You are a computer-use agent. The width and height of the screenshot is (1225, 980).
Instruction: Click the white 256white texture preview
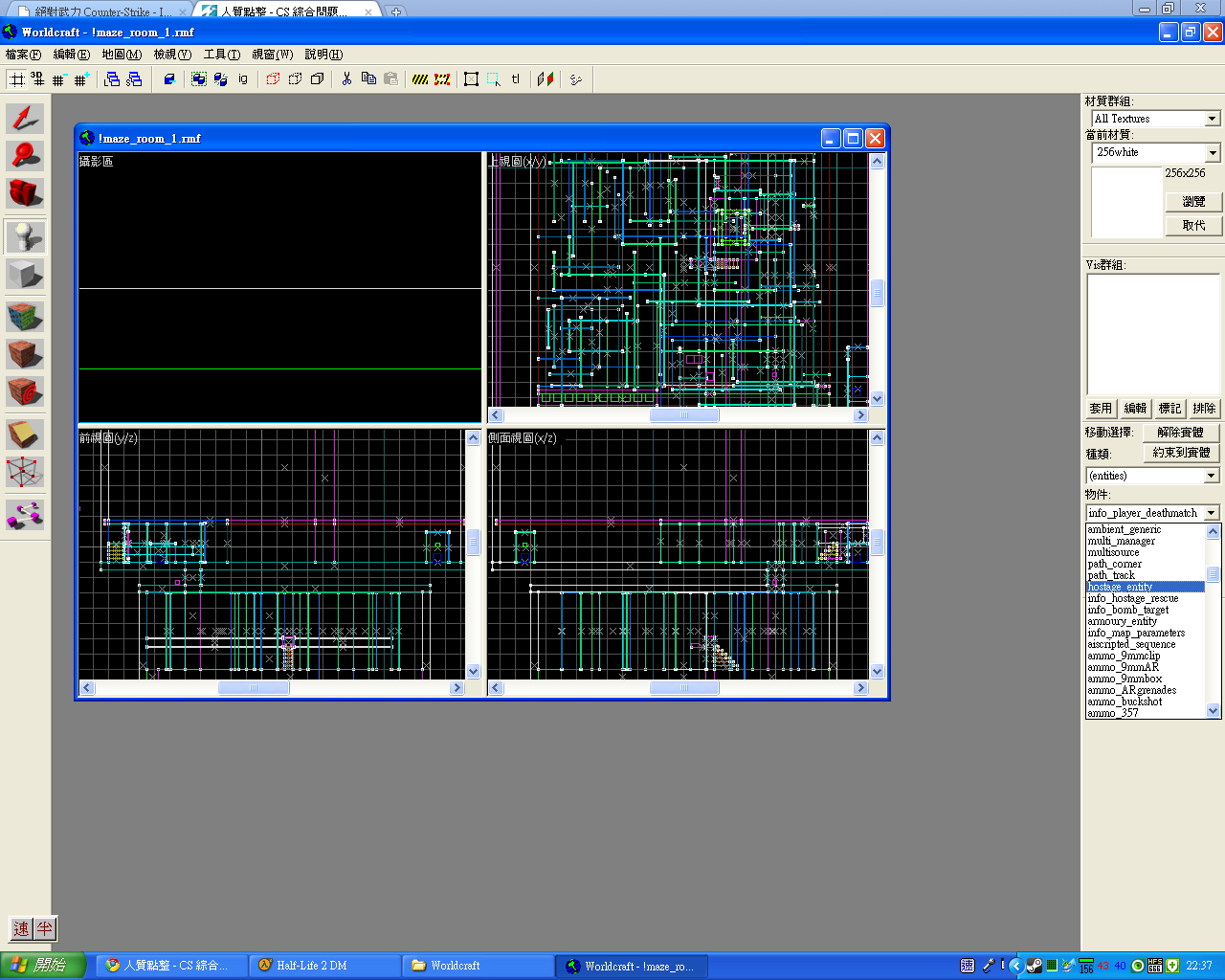[1125, 202]
